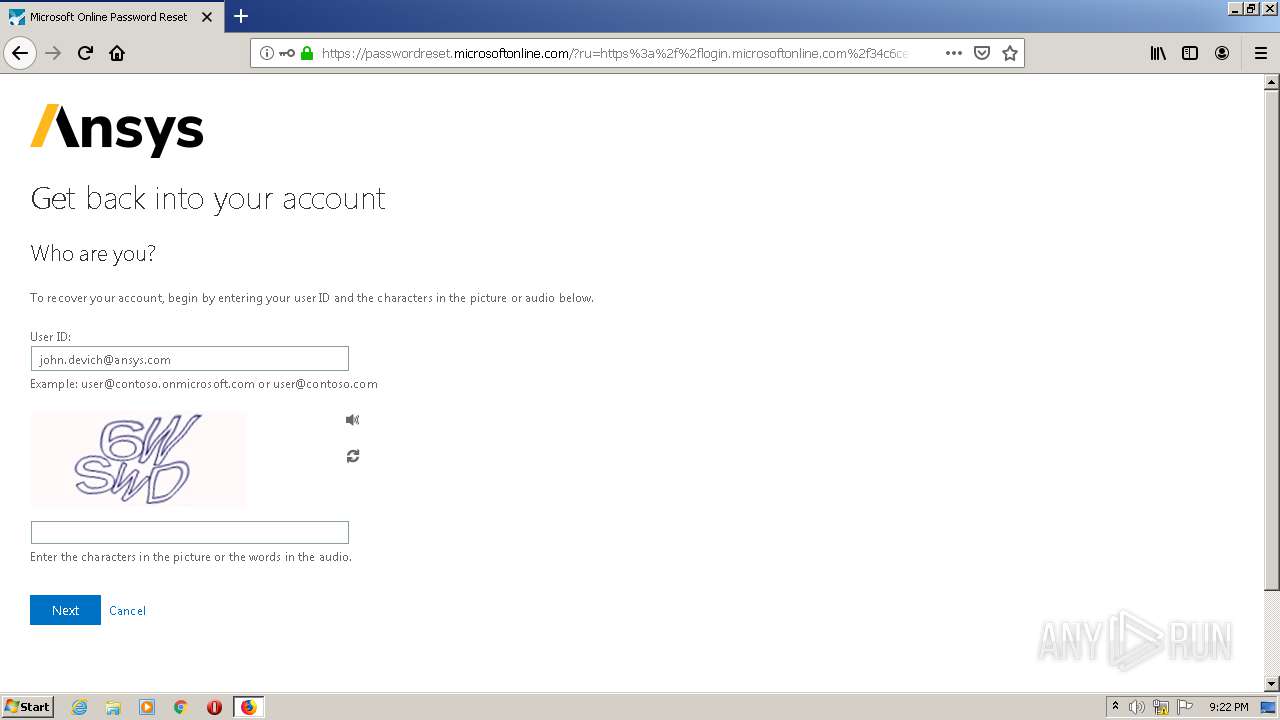
Task: Open a new tab with plus button
Action: 241,16
